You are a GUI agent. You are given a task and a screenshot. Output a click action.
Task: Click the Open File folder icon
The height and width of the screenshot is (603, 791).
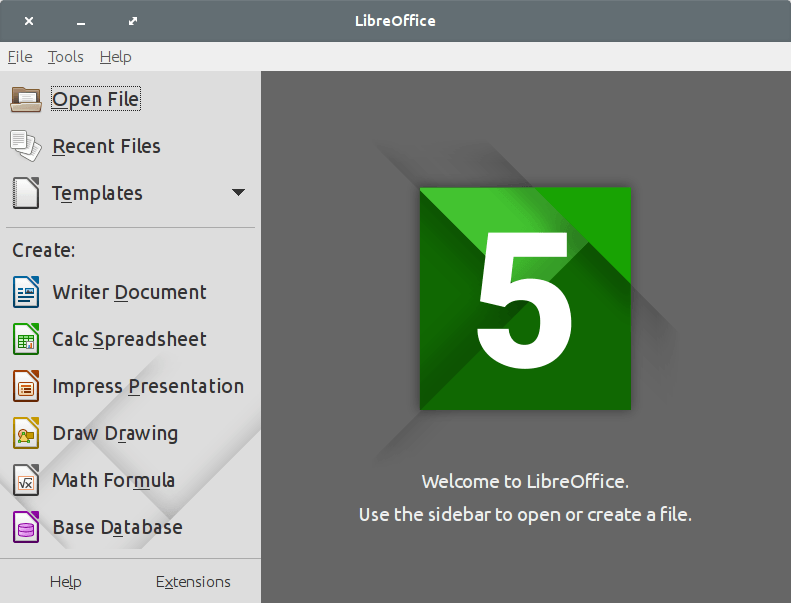coord(26,99)
